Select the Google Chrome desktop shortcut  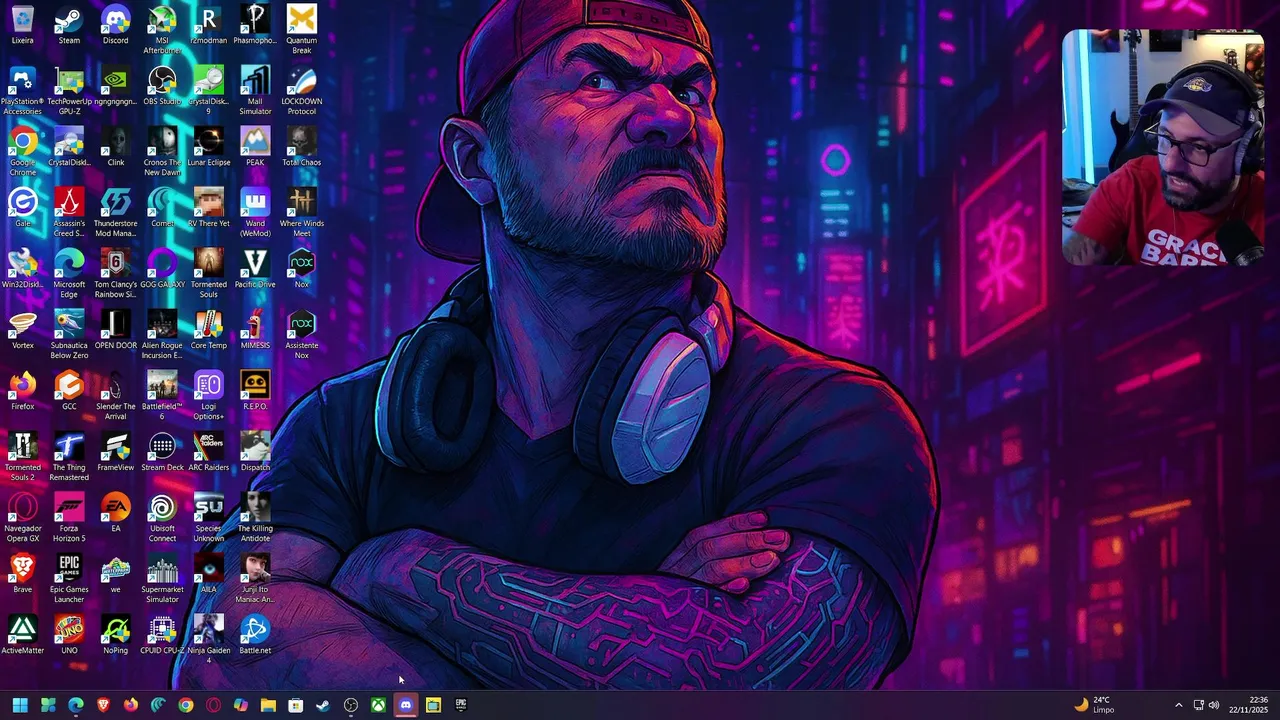[22, 152]
